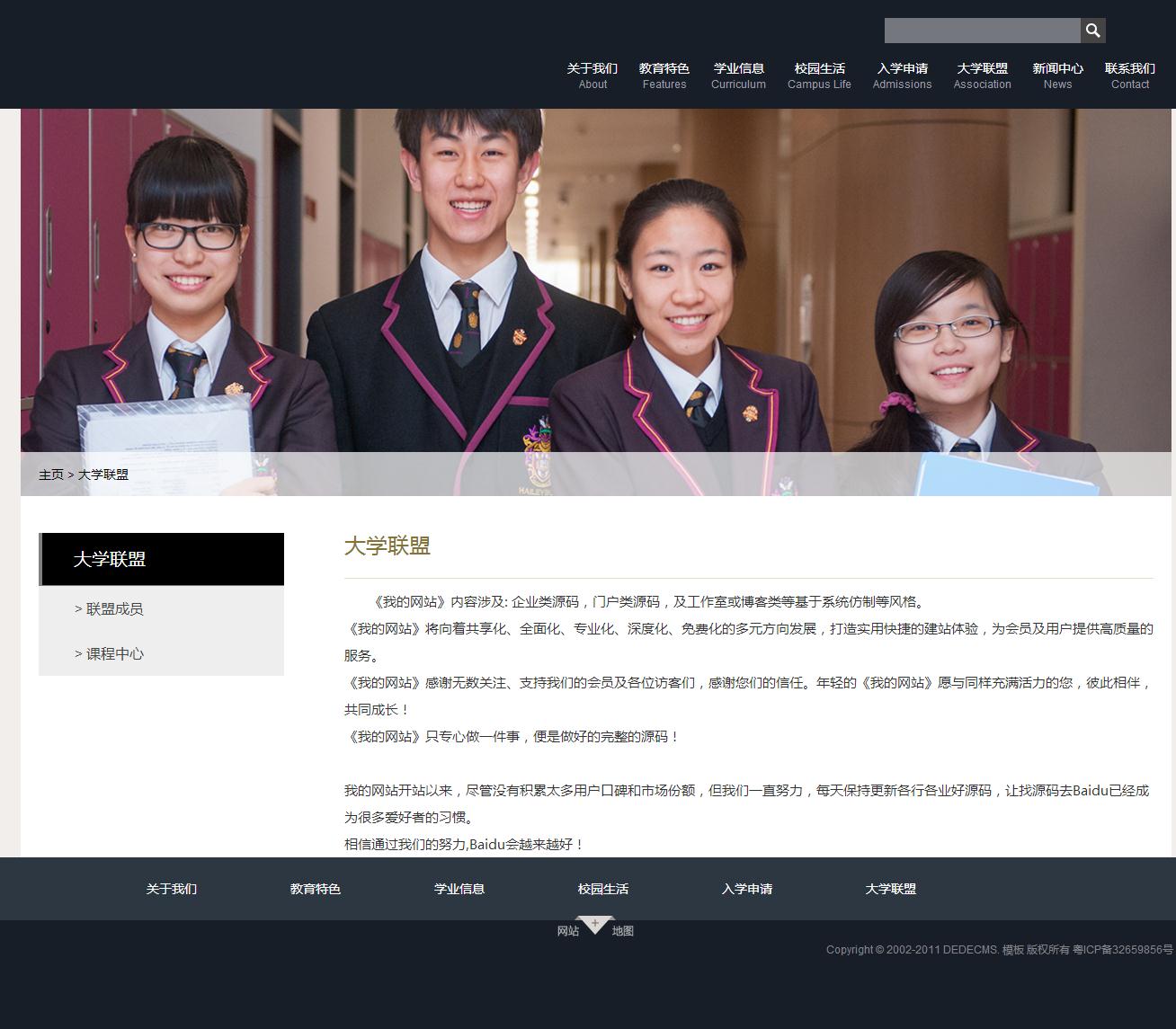Open the 关于我们 About menu
The height and width of the screenshot is (1029, 1176).
(x=592, y=75)
